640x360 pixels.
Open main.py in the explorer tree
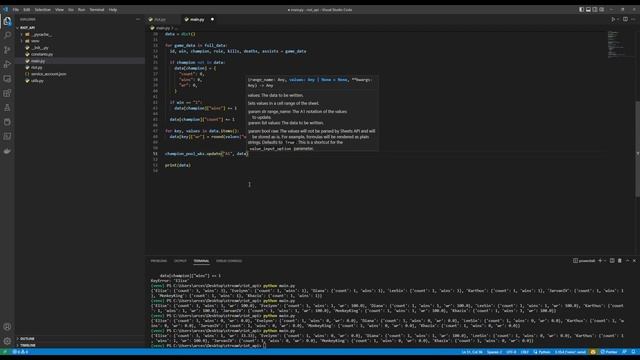(x=38, y=61)
